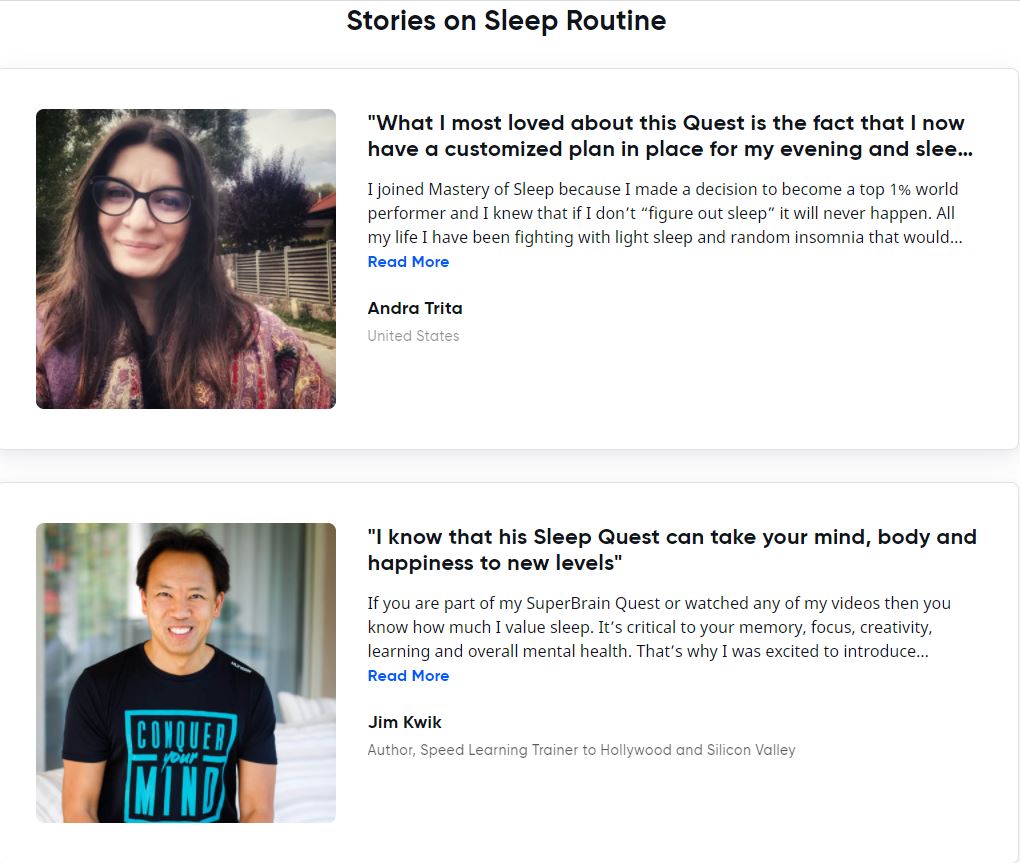
Task: Click the "I joined Mastery of Sleep" excerpt
Action: [664, 213]
